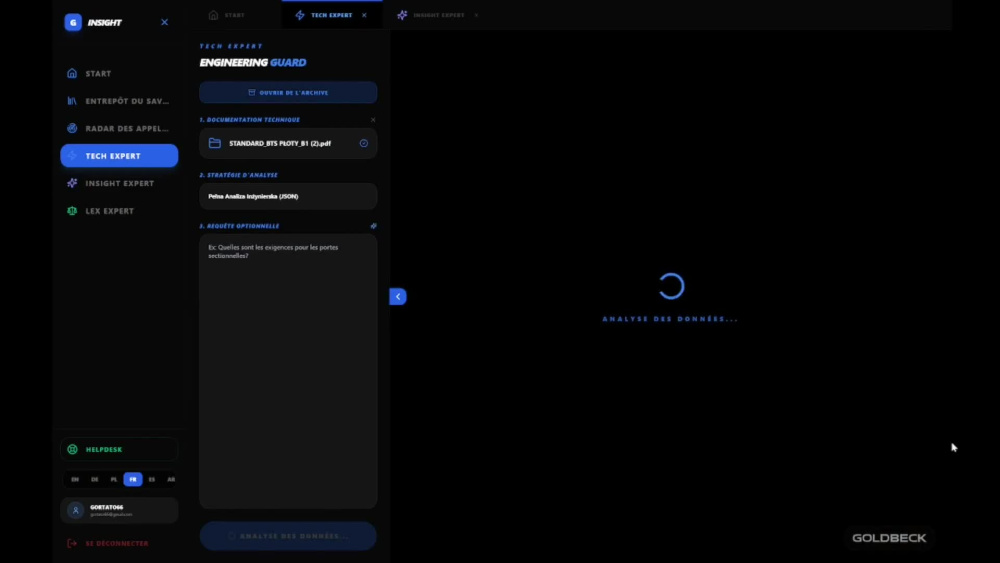
Task: Open the GORTAT066 user profile name
Action: (x=107, y=507)
